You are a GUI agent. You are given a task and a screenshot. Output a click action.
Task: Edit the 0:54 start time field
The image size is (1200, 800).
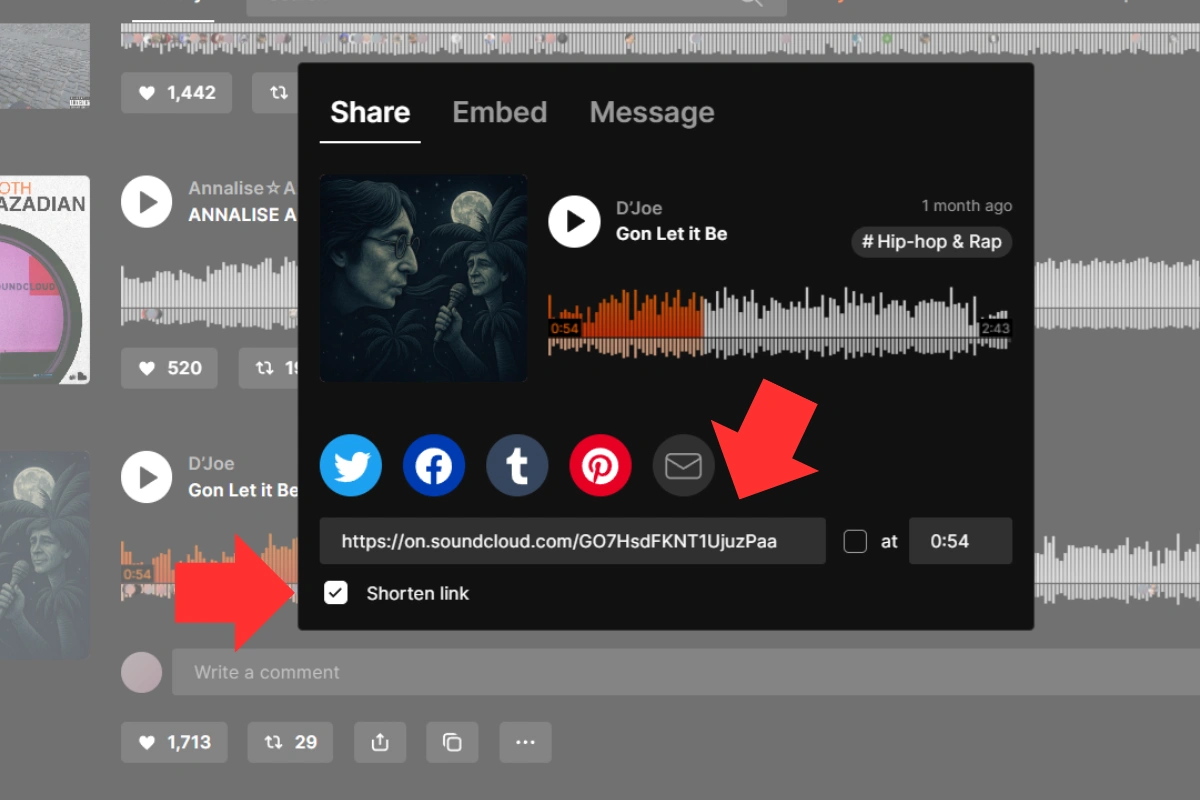[960, 541]
